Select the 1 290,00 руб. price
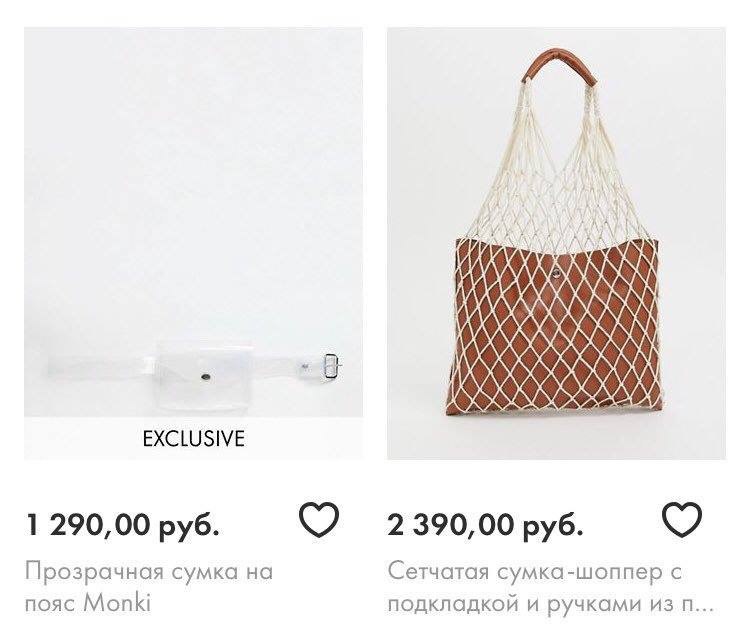This screenshot has width=750, height=635. click(122, 525)
